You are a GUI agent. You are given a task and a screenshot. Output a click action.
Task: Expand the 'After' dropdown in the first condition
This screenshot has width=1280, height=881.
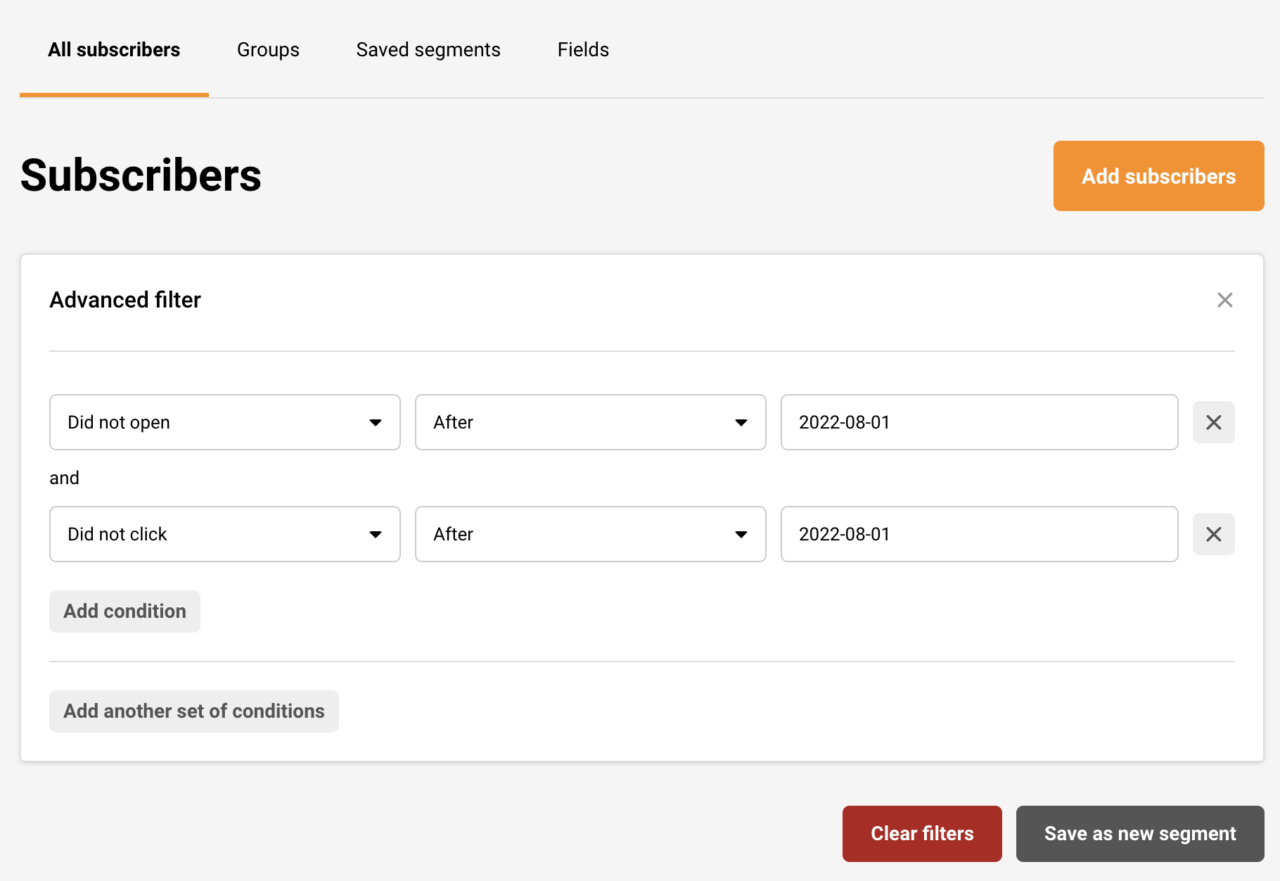coord(590,422)
